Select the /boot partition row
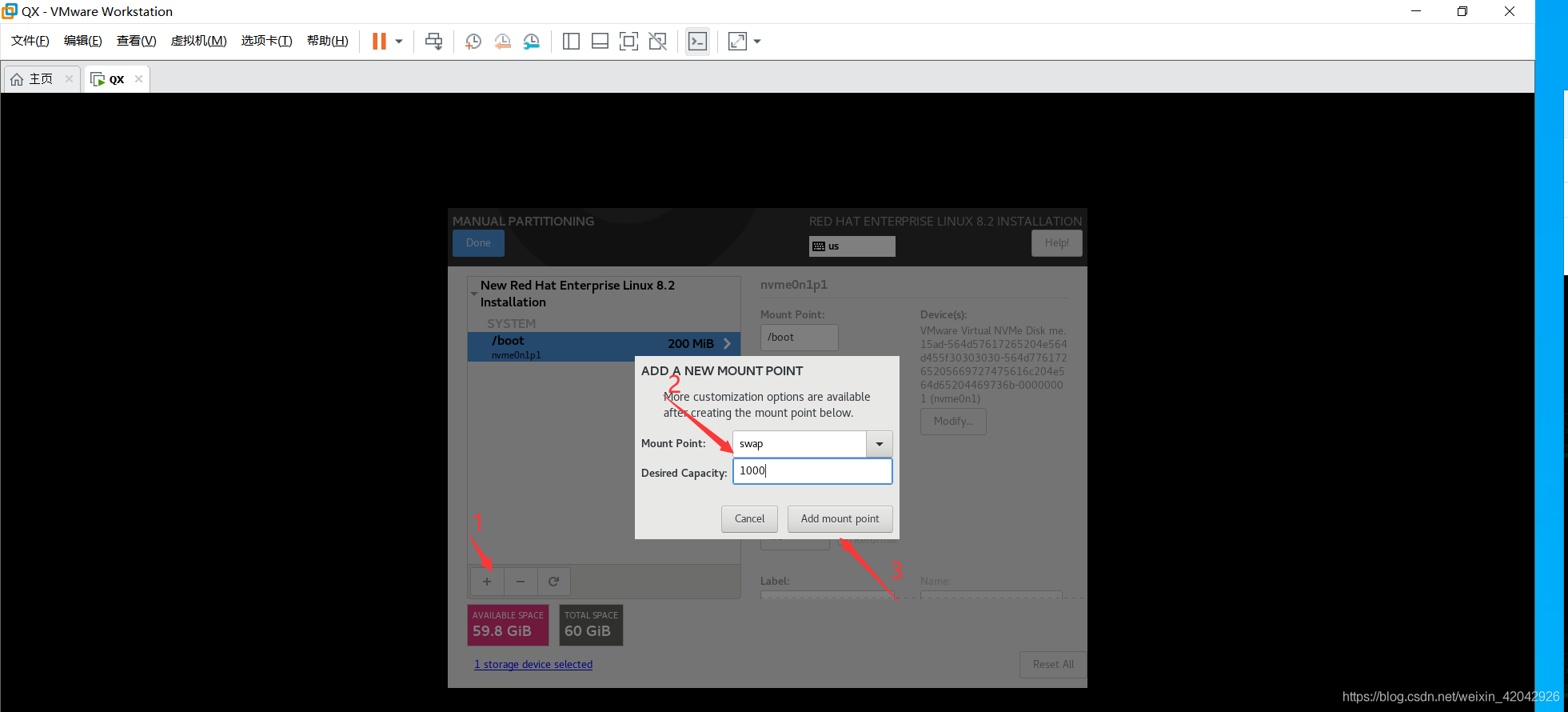The image size is (1568, 712). tap(604, 346)
